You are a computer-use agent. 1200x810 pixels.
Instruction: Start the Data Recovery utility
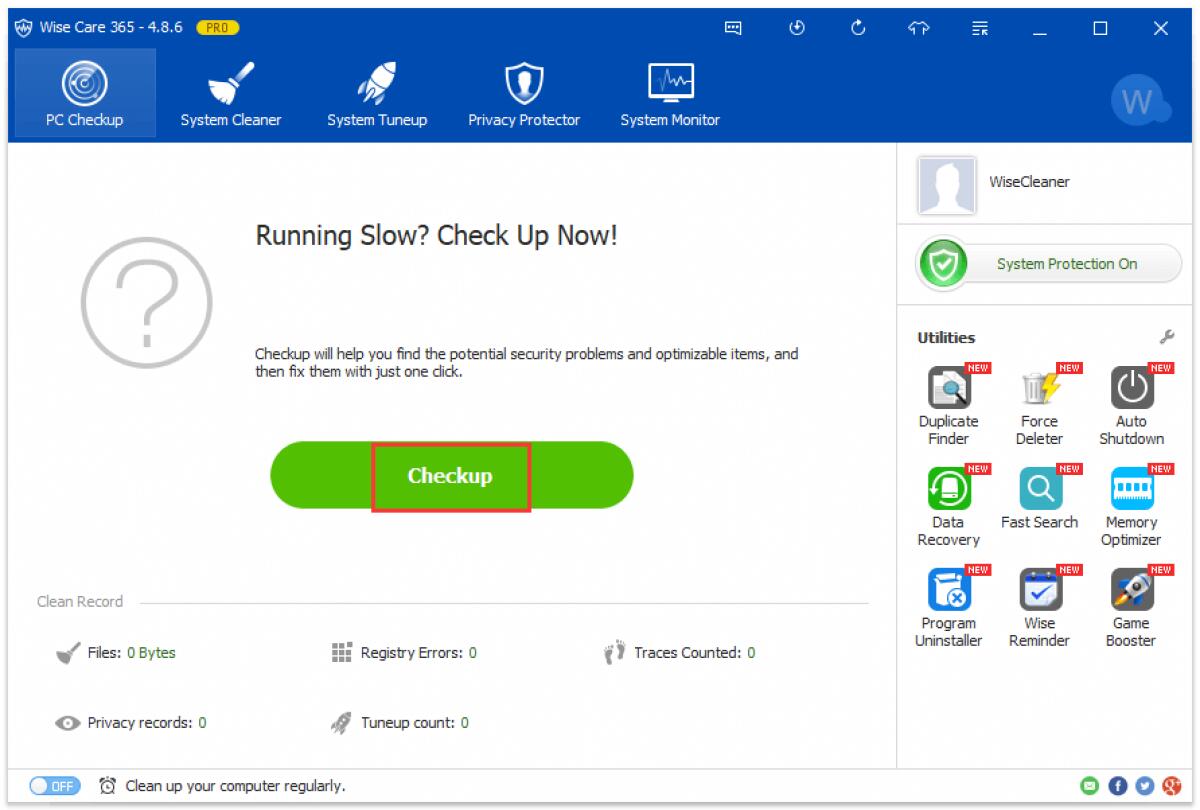[948, 492]
